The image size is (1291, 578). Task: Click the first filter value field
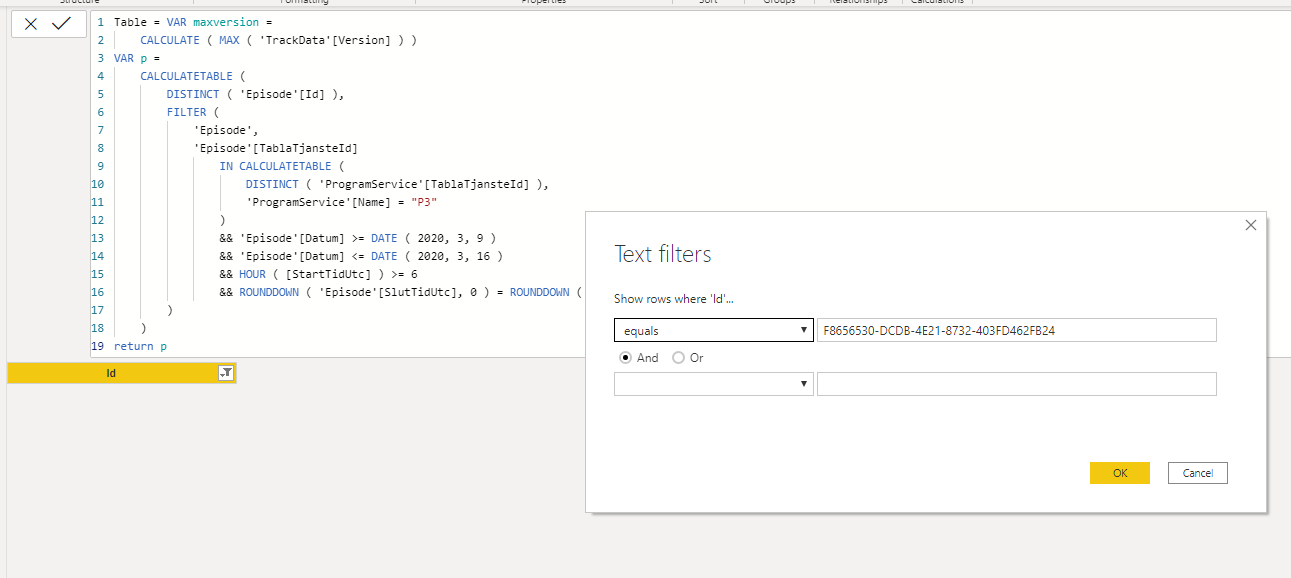[1016, 330]
